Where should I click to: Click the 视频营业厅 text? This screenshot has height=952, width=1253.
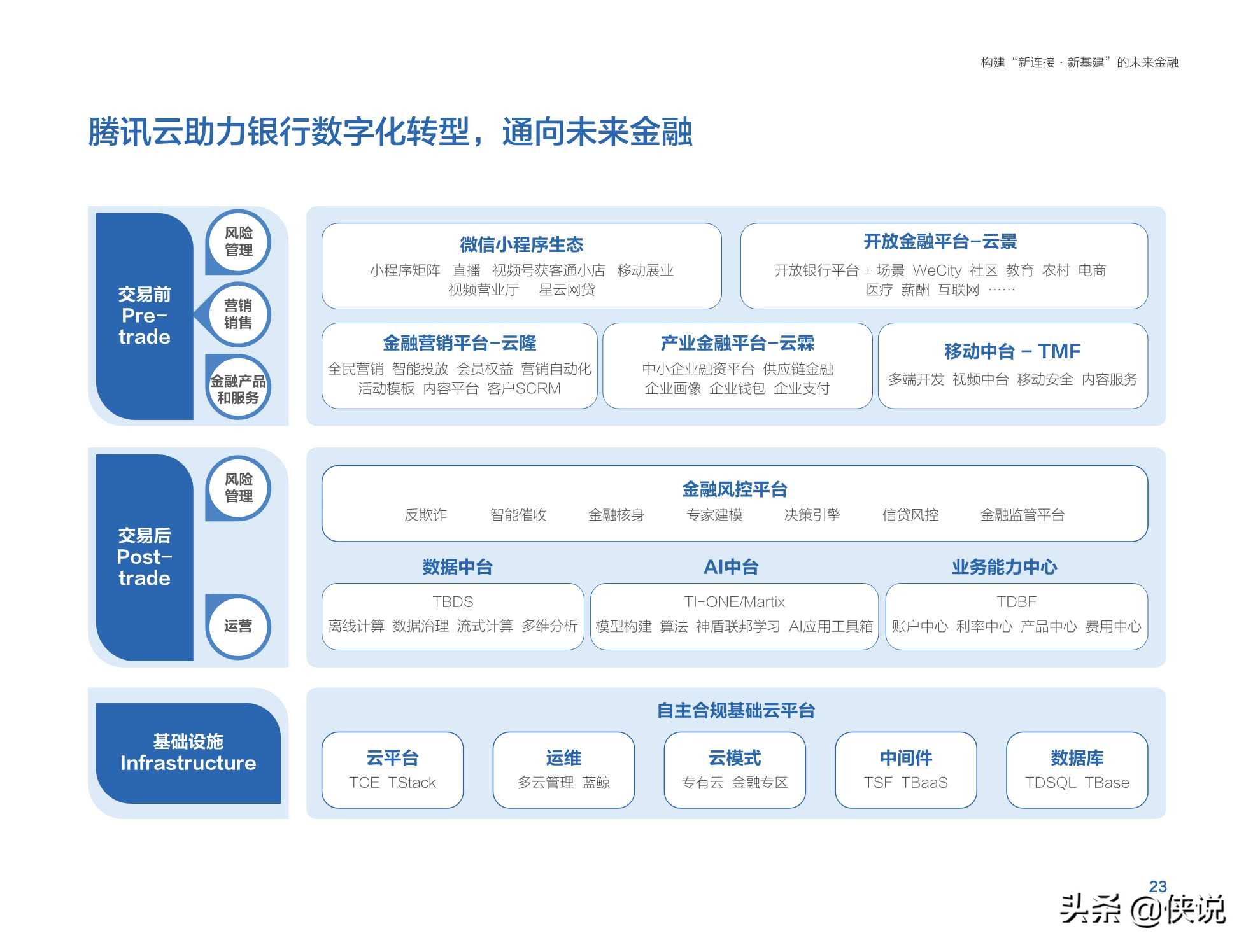point(483,290)
